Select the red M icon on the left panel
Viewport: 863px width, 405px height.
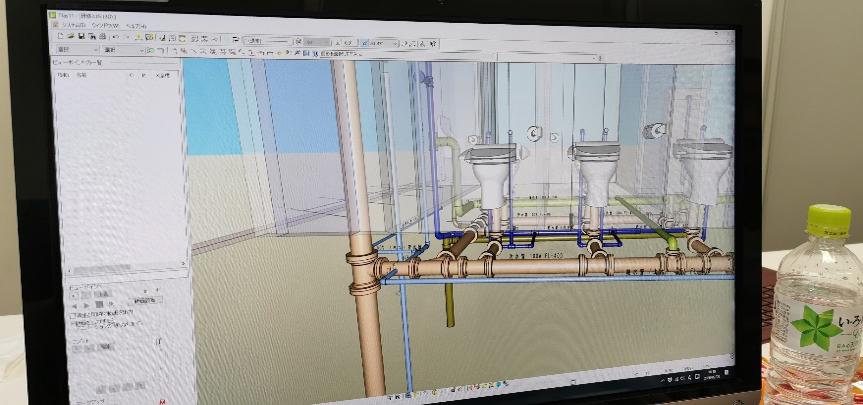click(162, 401)
